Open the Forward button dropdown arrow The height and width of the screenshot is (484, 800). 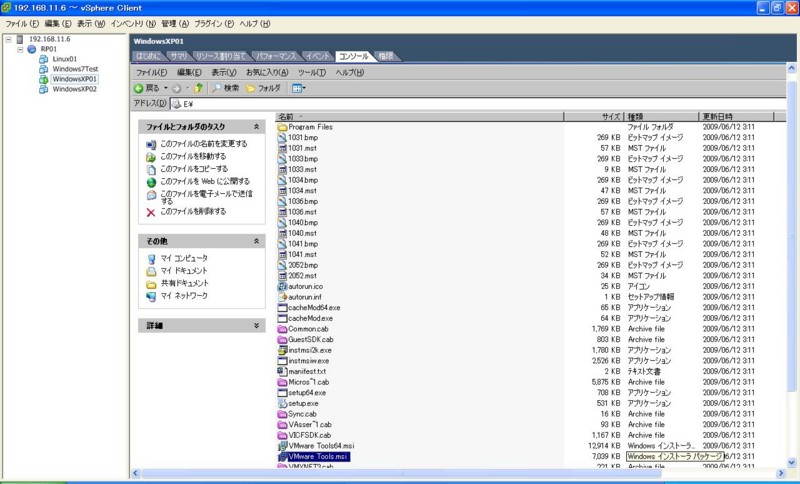coord(187,88)
